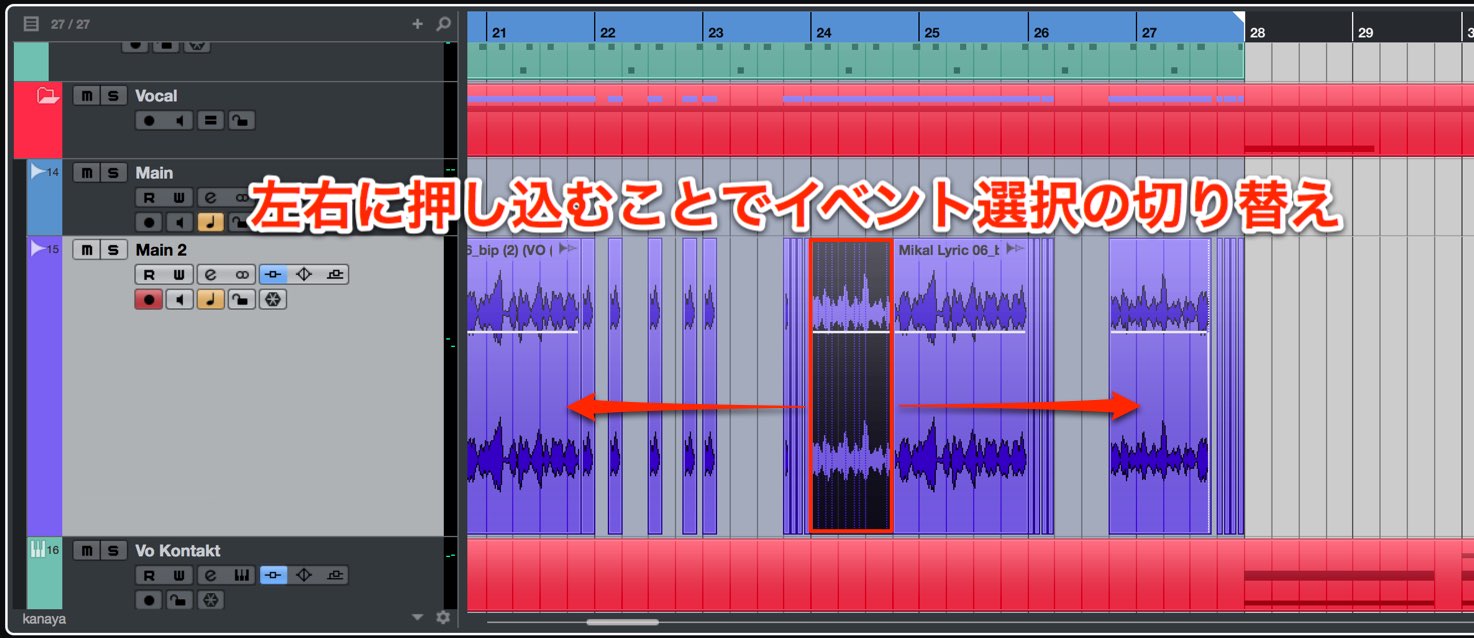1474x638 pixels.
Task: Click the kanaya label below track list
Action: click(44, 619)
